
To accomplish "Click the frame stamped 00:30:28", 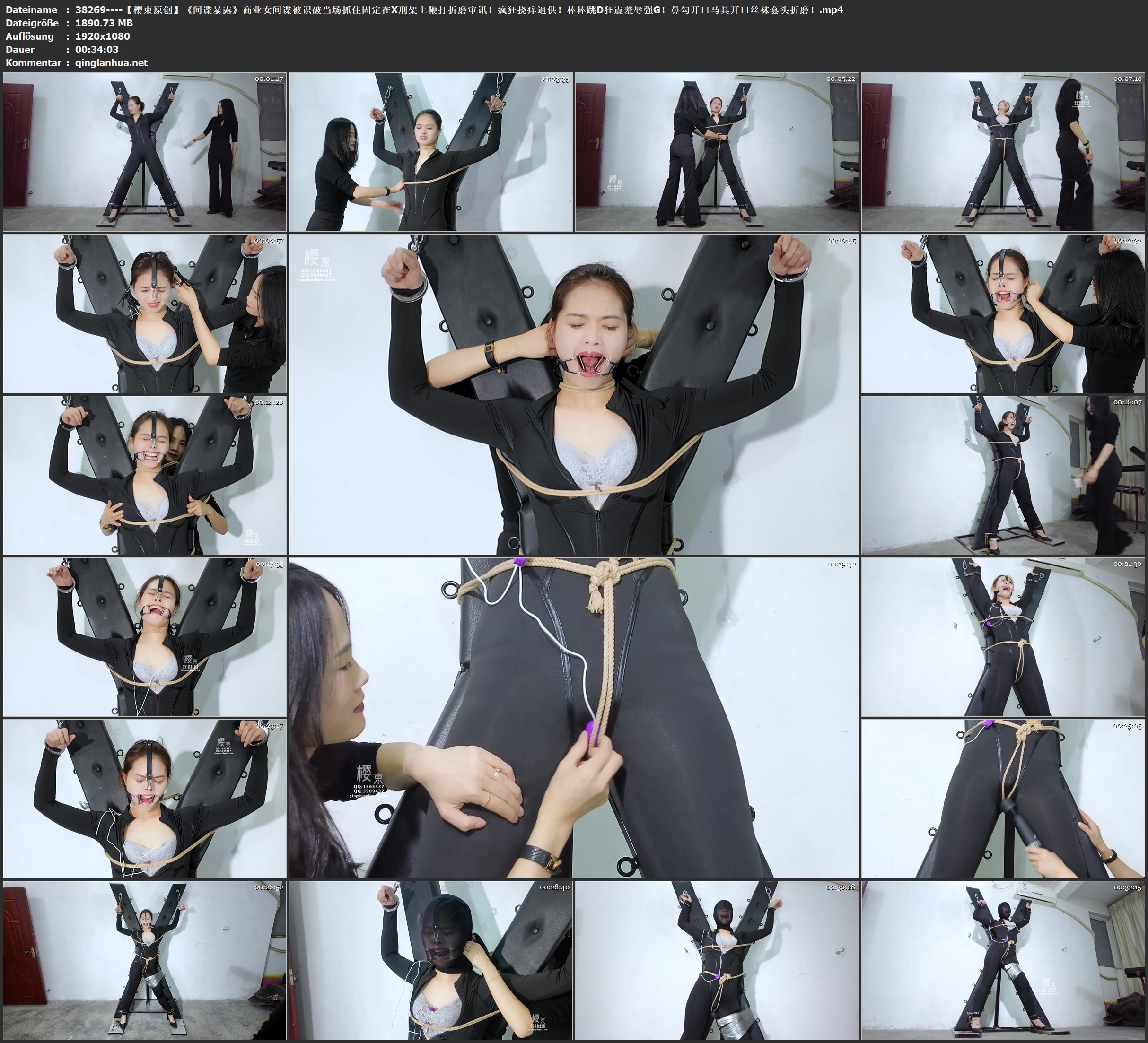I will click(x=717, y=960).
